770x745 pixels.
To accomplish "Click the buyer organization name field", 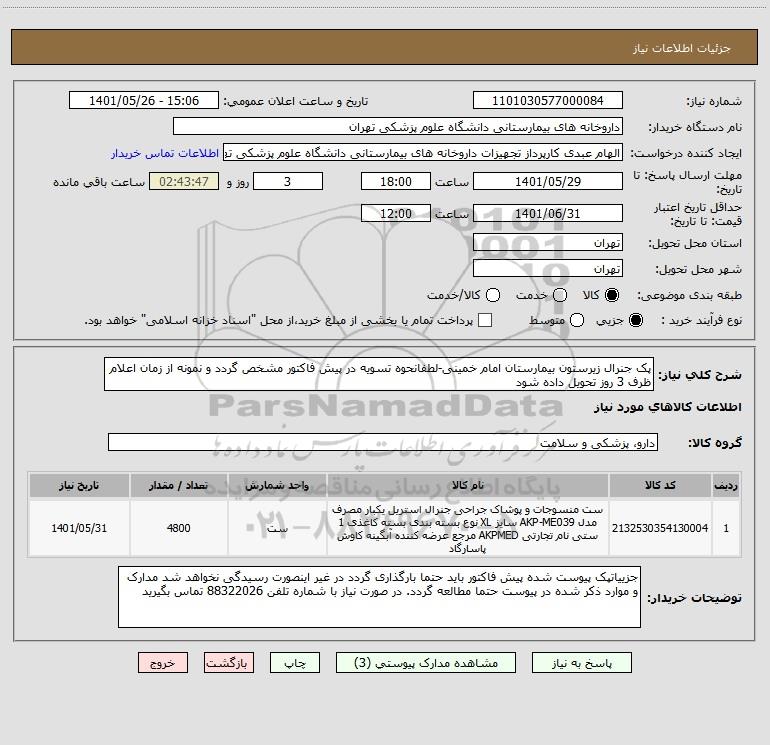I will pyautogui.click(x=398, y=126).
